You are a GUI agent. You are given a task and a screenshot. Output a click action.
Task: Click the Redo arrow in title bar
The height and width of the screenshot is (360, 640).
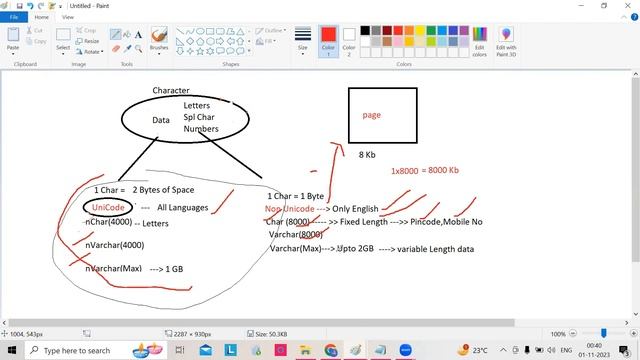[x=41, y=6]
